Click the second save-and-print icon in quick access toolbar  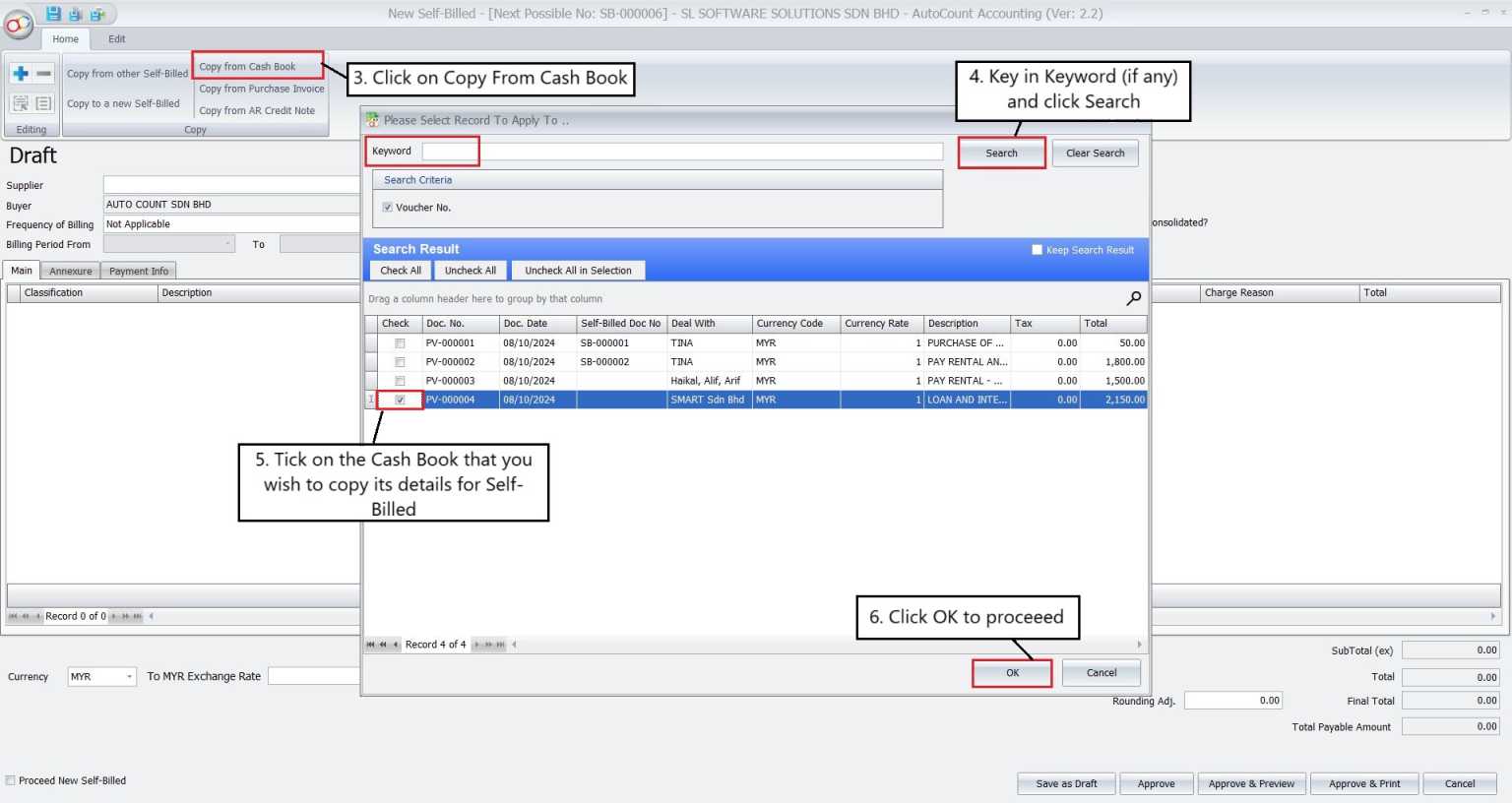tap(75, 14)
